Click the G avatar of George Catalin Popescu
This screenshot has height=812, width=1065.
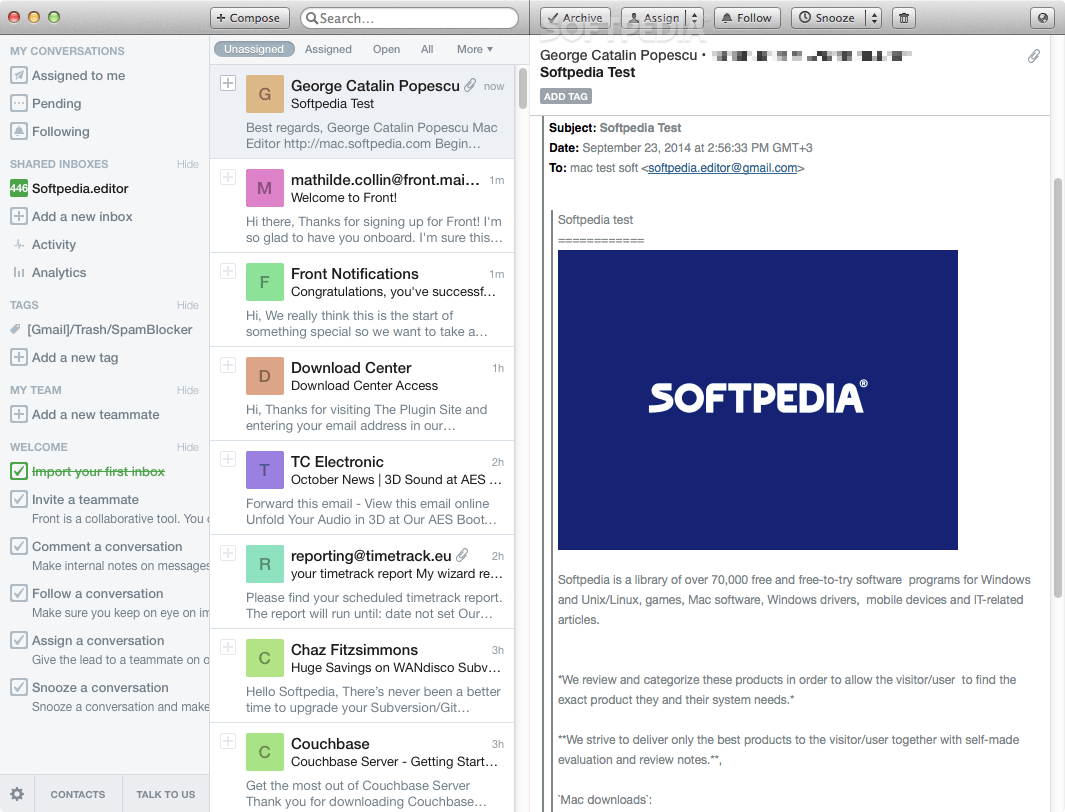pyautogui.click(x=265, y=94)
